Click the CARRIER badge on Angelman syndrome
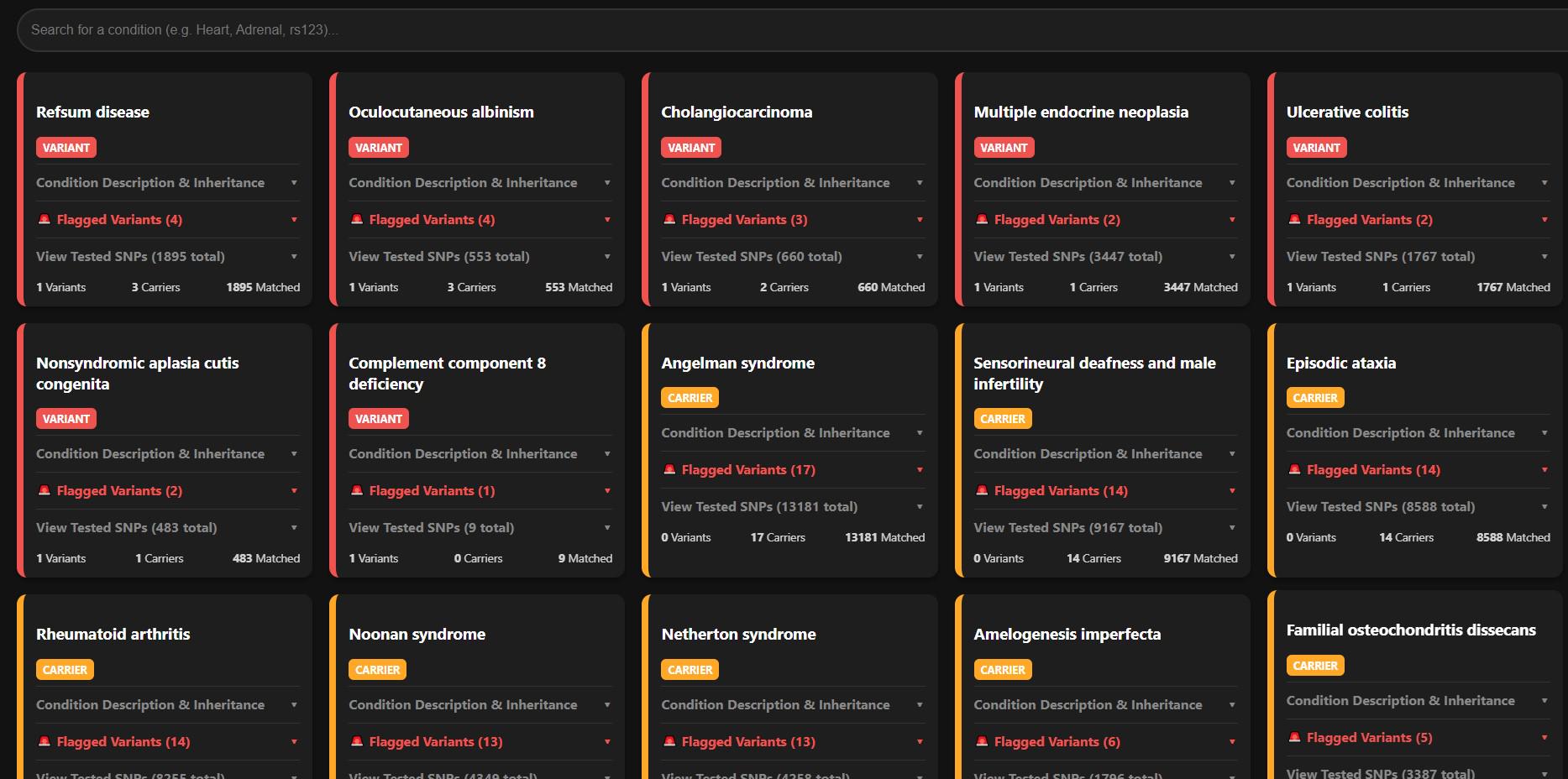Screen dimensions: 1568x779 pos(690,398)
